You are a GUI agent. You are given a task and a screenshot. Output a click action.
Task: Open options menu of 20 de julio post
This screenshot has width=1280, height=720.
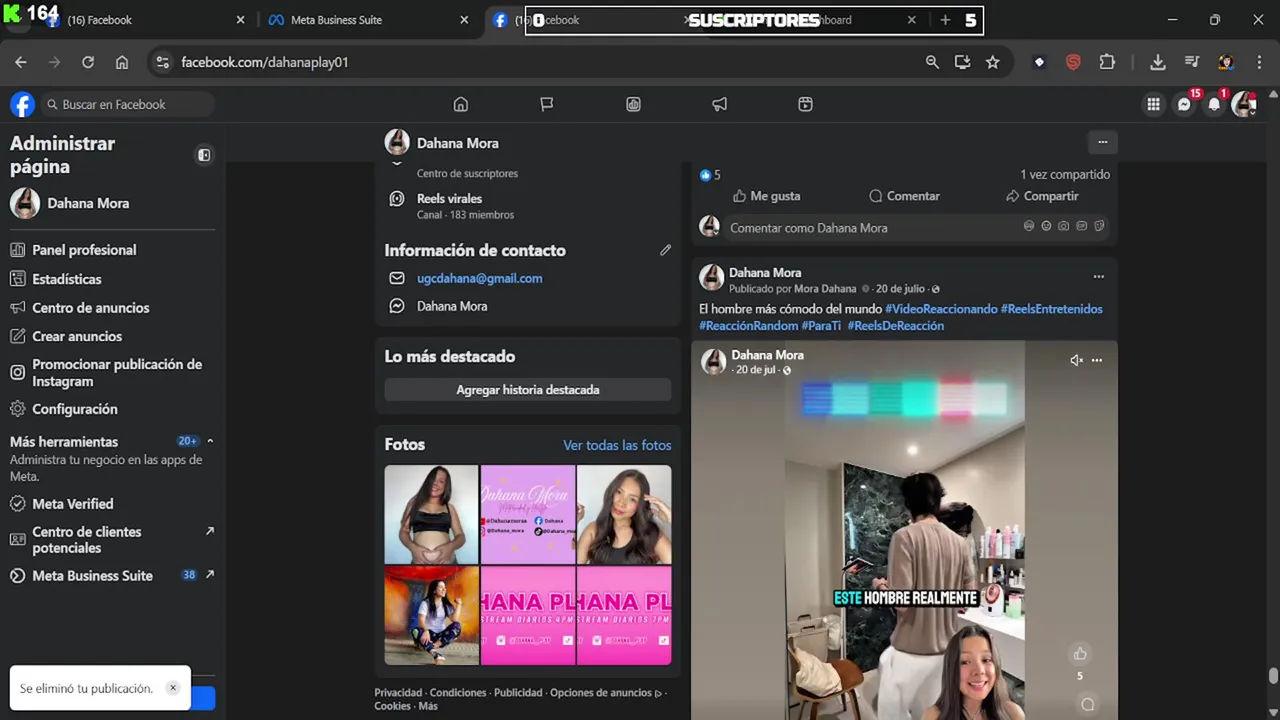[x=1098, y=277]
